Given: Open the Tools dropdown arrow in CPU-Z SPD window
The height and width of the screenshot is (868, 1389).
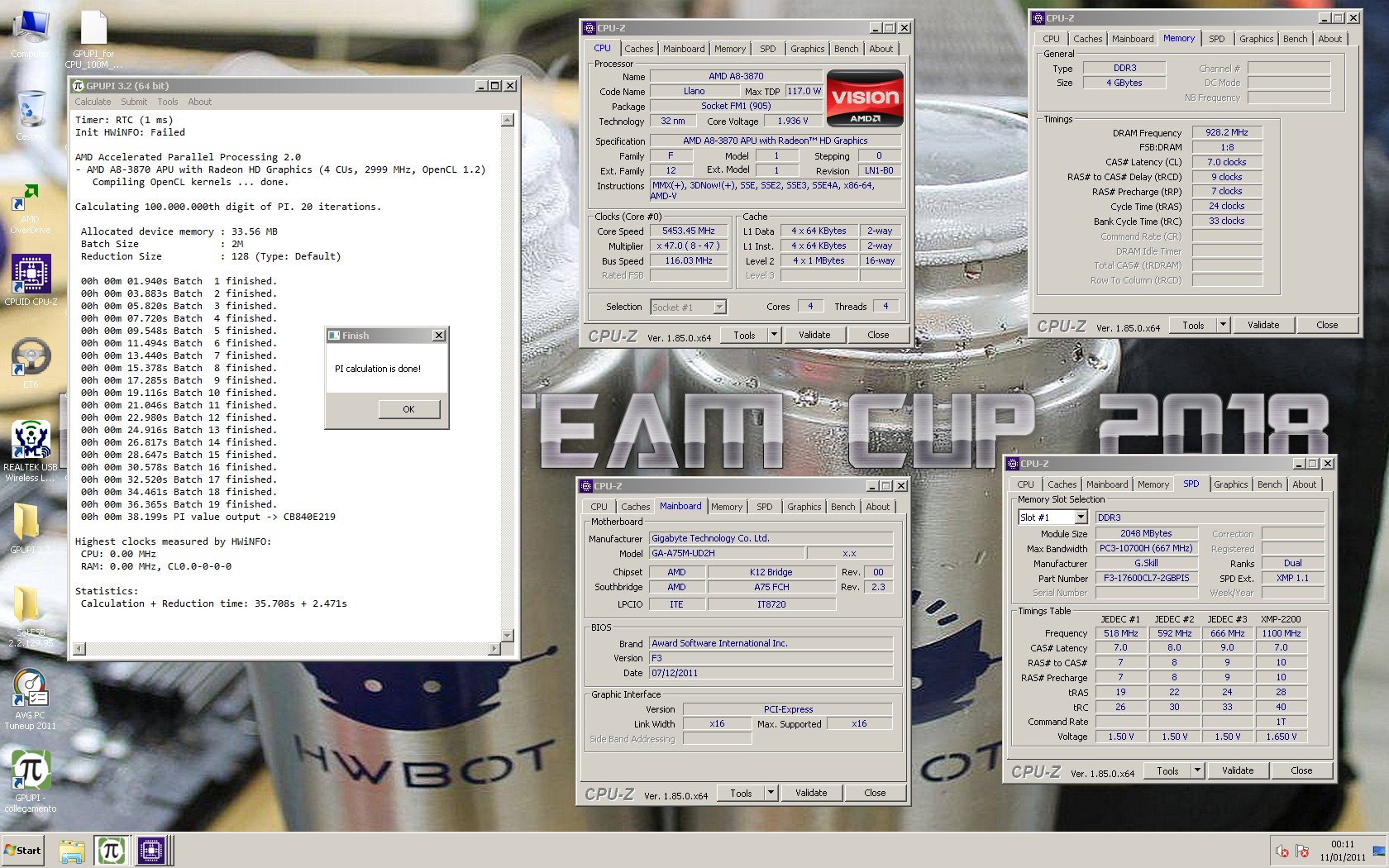Looking at the screenshot, I should coord(1197,770).
